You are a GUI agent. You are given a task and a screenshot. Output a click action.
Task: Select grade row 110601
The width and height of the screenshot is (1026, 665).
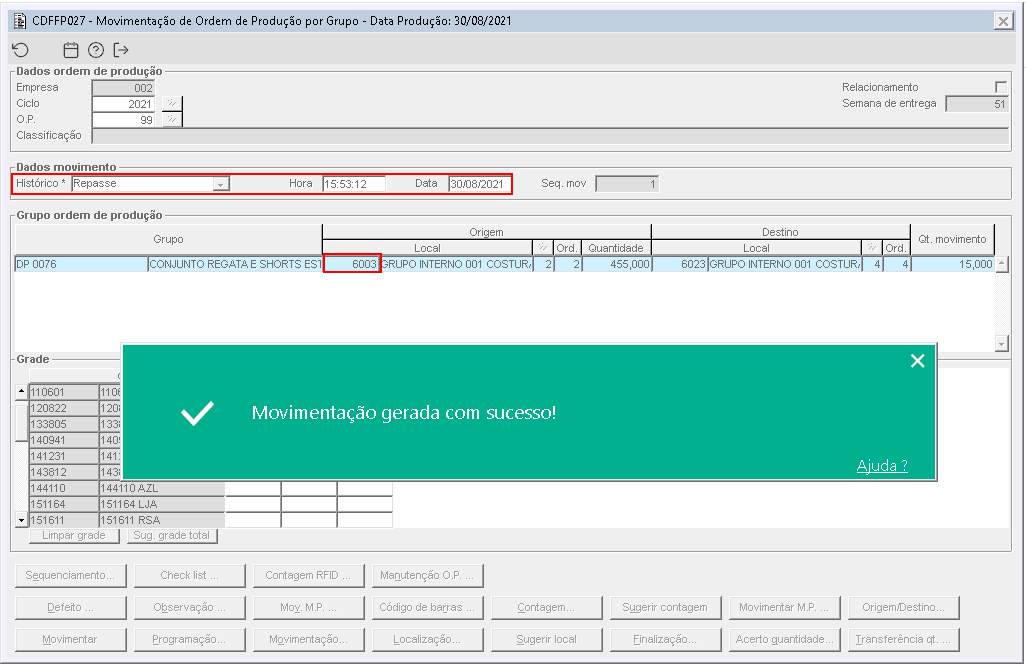64,392
